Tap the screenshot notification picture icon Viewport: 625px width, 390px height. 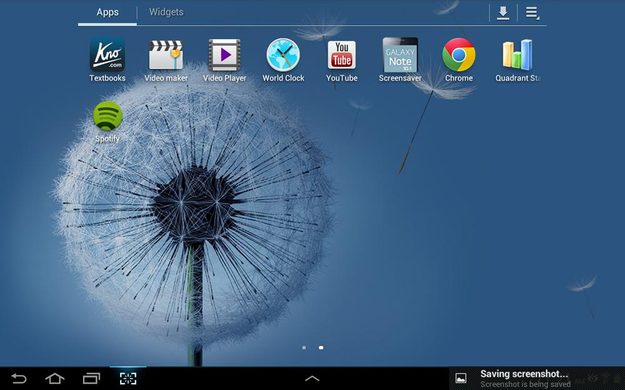(461, 378)
